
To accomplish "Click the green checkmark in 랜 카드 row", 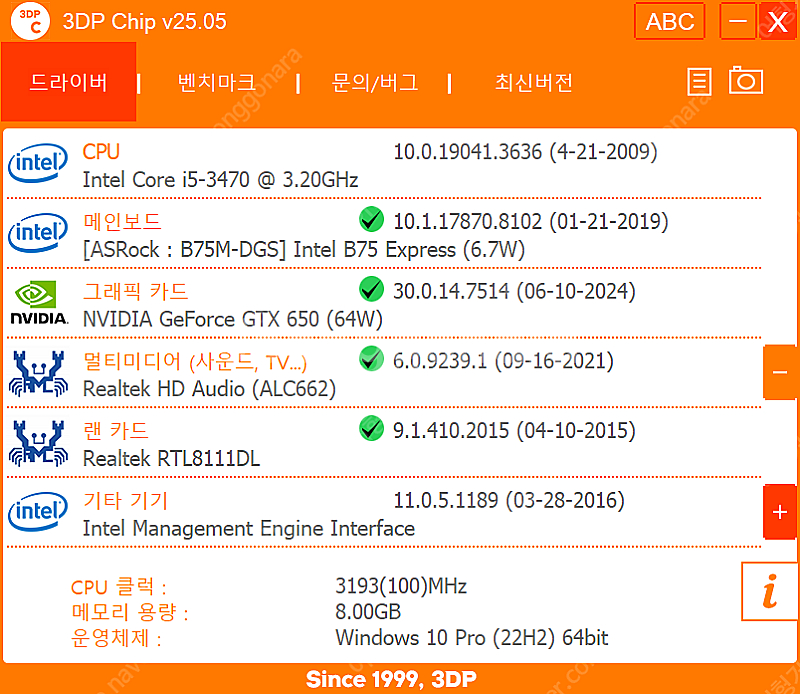I will [x=371, y=428].
